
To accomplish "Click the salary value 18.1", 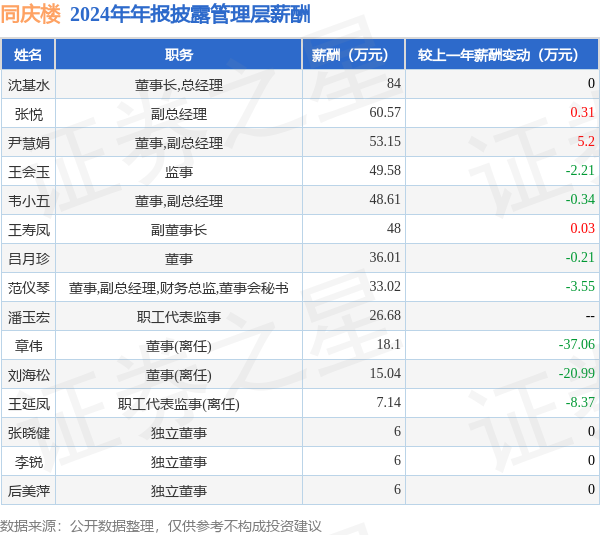I will [x=389, y=344].
